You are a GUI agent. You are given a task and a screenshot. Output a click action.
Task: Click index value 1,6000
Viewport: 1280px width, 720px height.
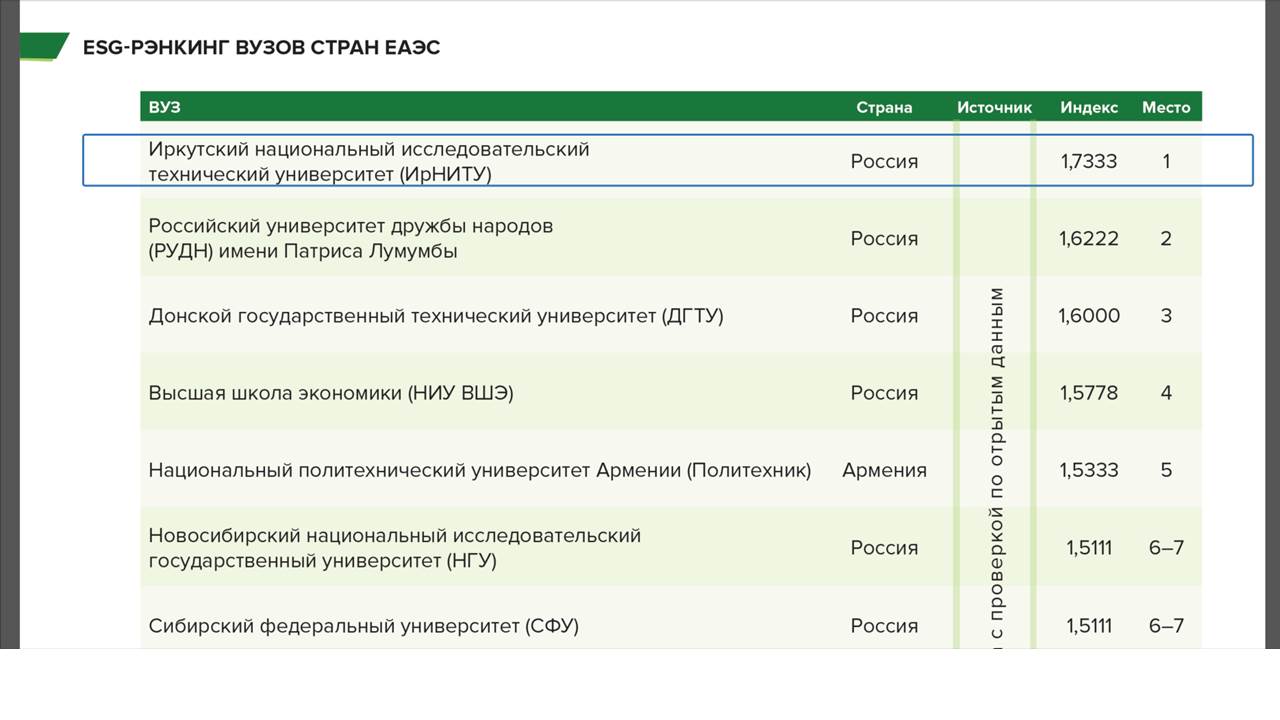click(x=1089, y=316)
